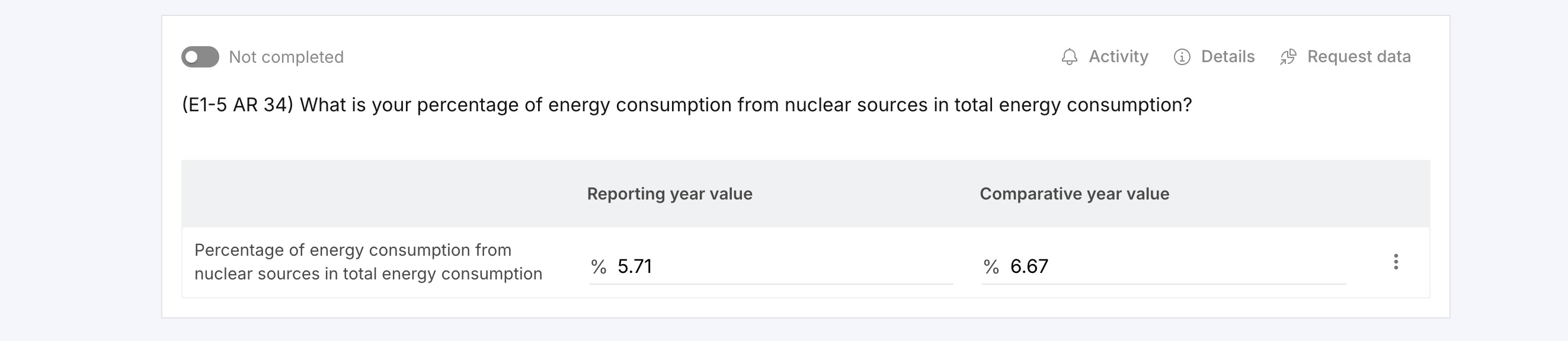Select the Comparative year value column header

1074,194
